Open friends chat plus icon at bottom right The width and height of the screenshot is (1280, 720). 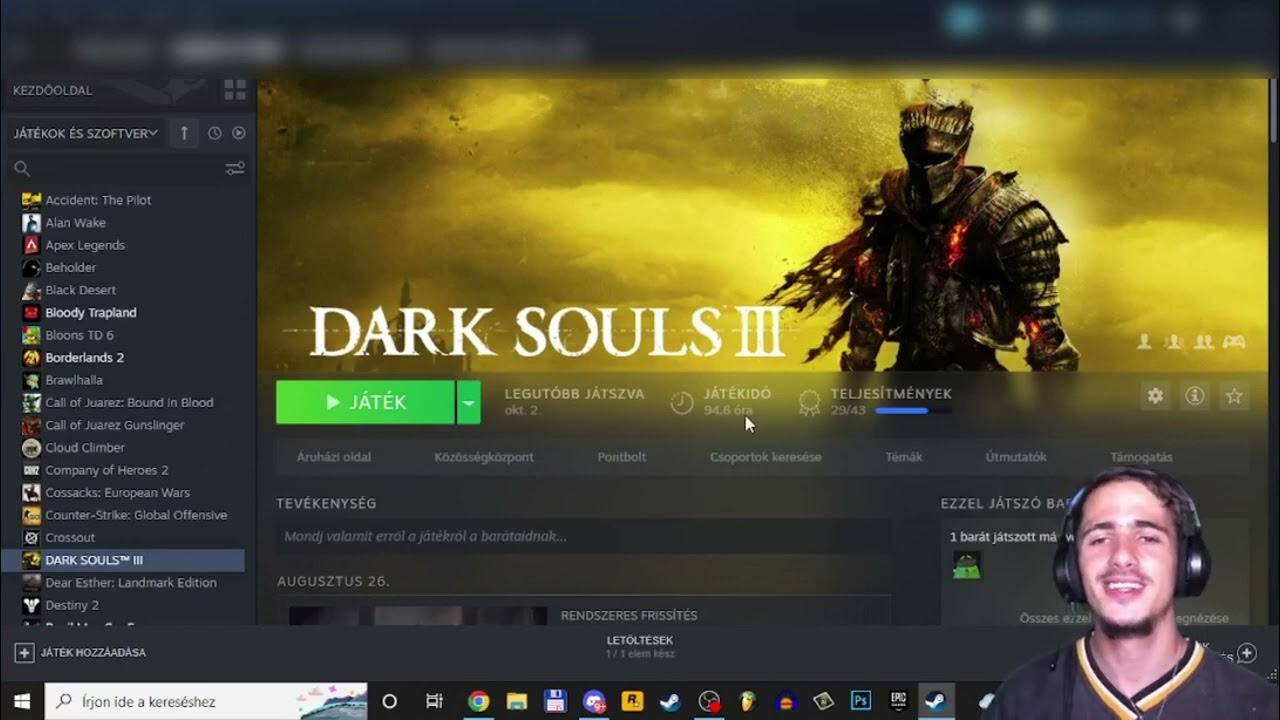tap(1246, 653)
